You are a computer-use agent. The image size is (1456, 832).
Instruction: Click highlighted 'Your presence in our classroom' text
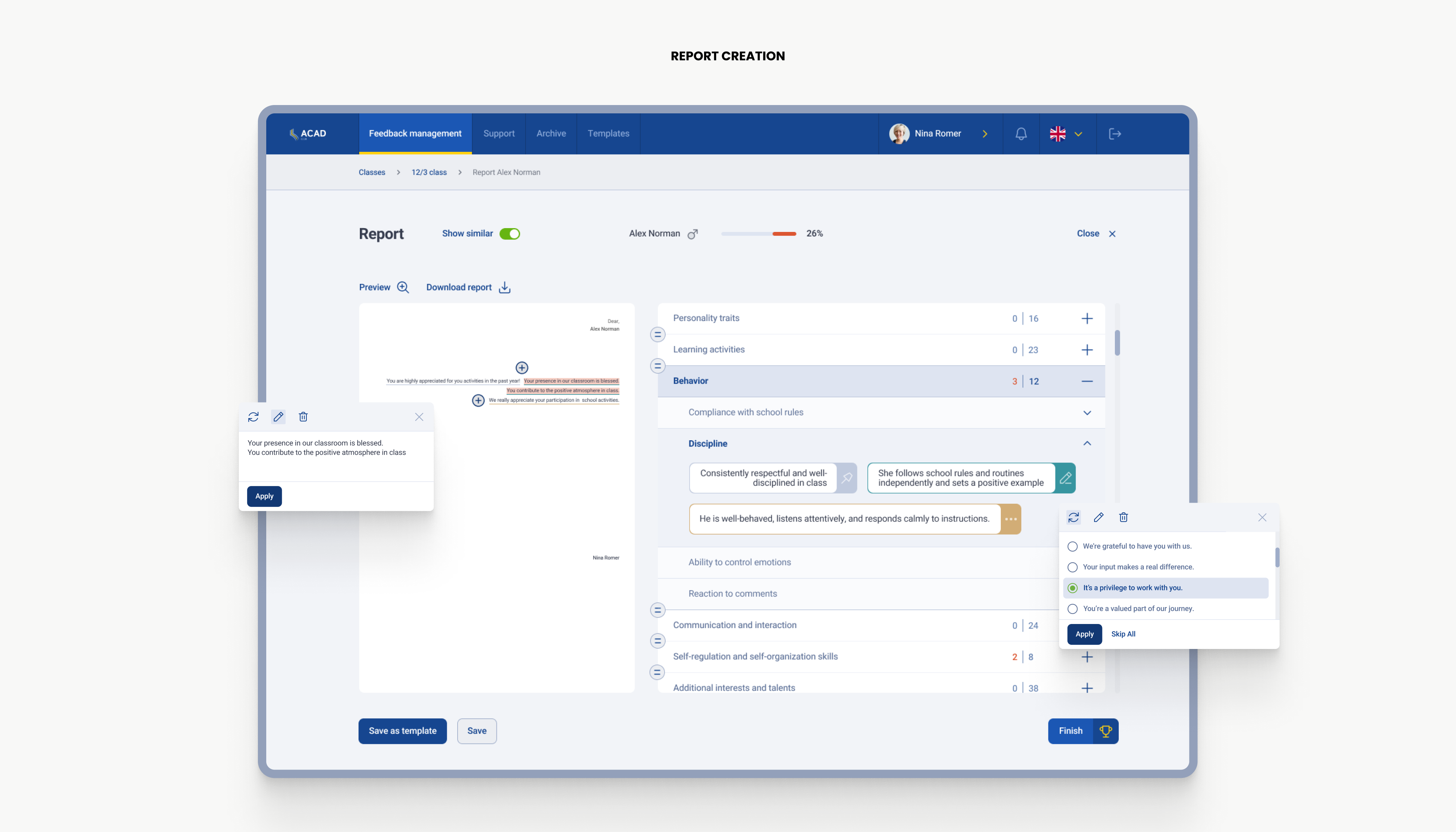tap(571, 381)
